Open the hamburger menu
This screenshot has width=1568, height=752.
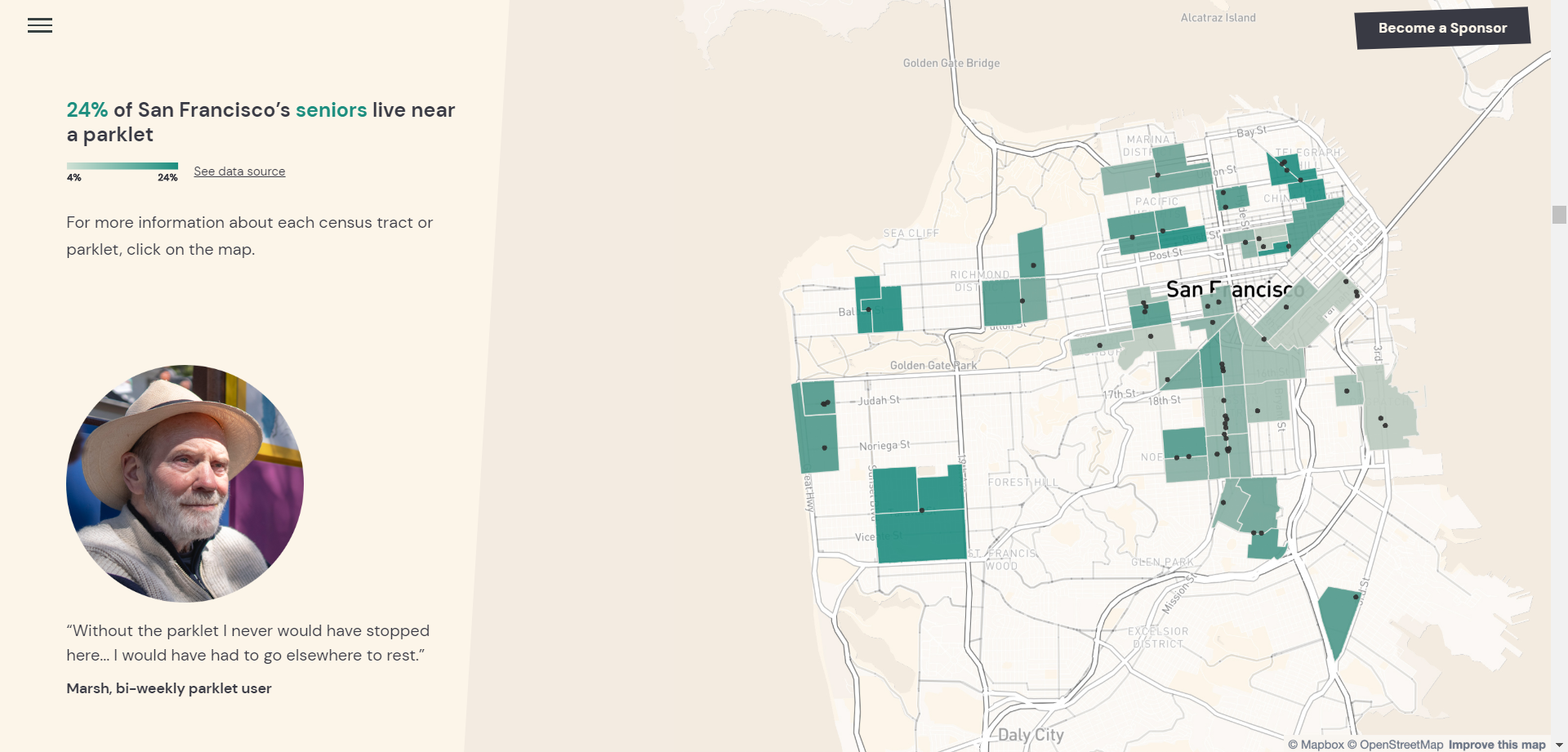pyautogui.click(x=39, y=25)
